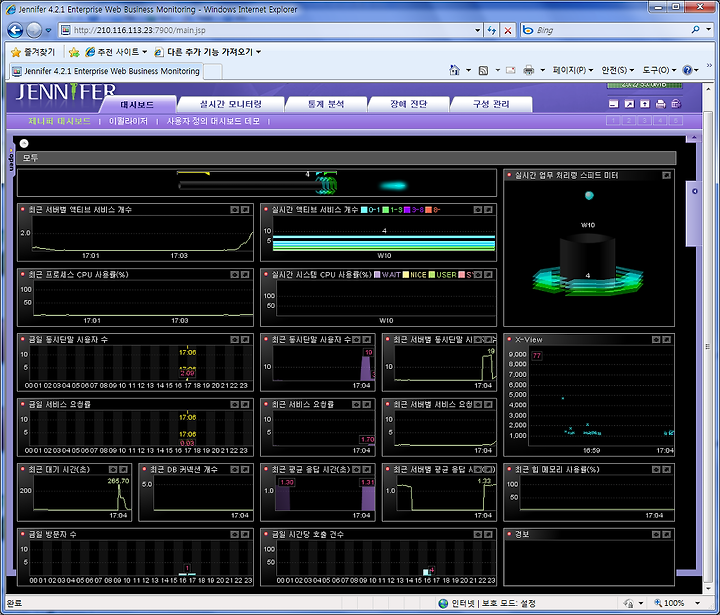Open settings of 금일 동시단말 사용자 수
The image size is (720, 615).
(235, 339)
